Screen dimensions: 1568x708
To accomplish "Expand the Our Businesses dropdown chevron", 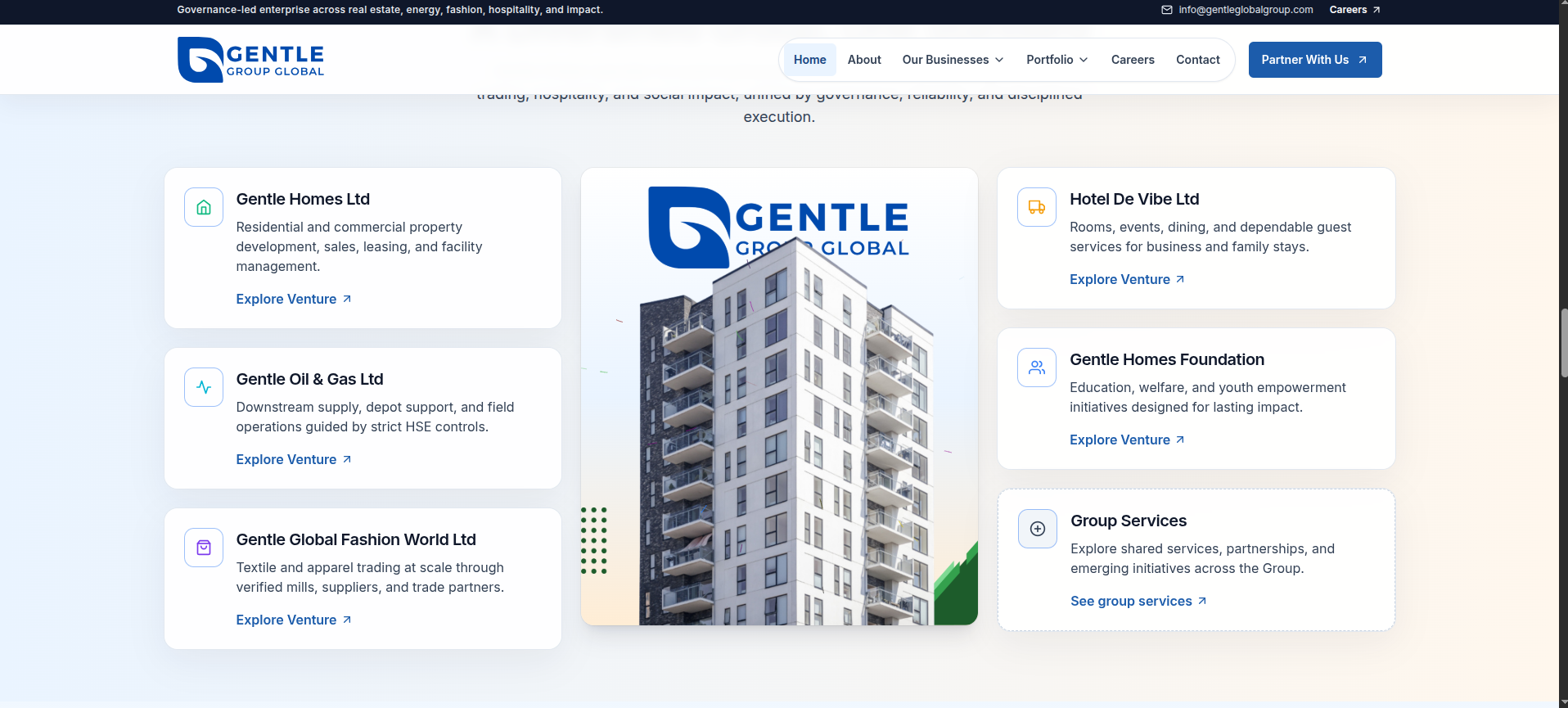I will click(x=999, y=60).
